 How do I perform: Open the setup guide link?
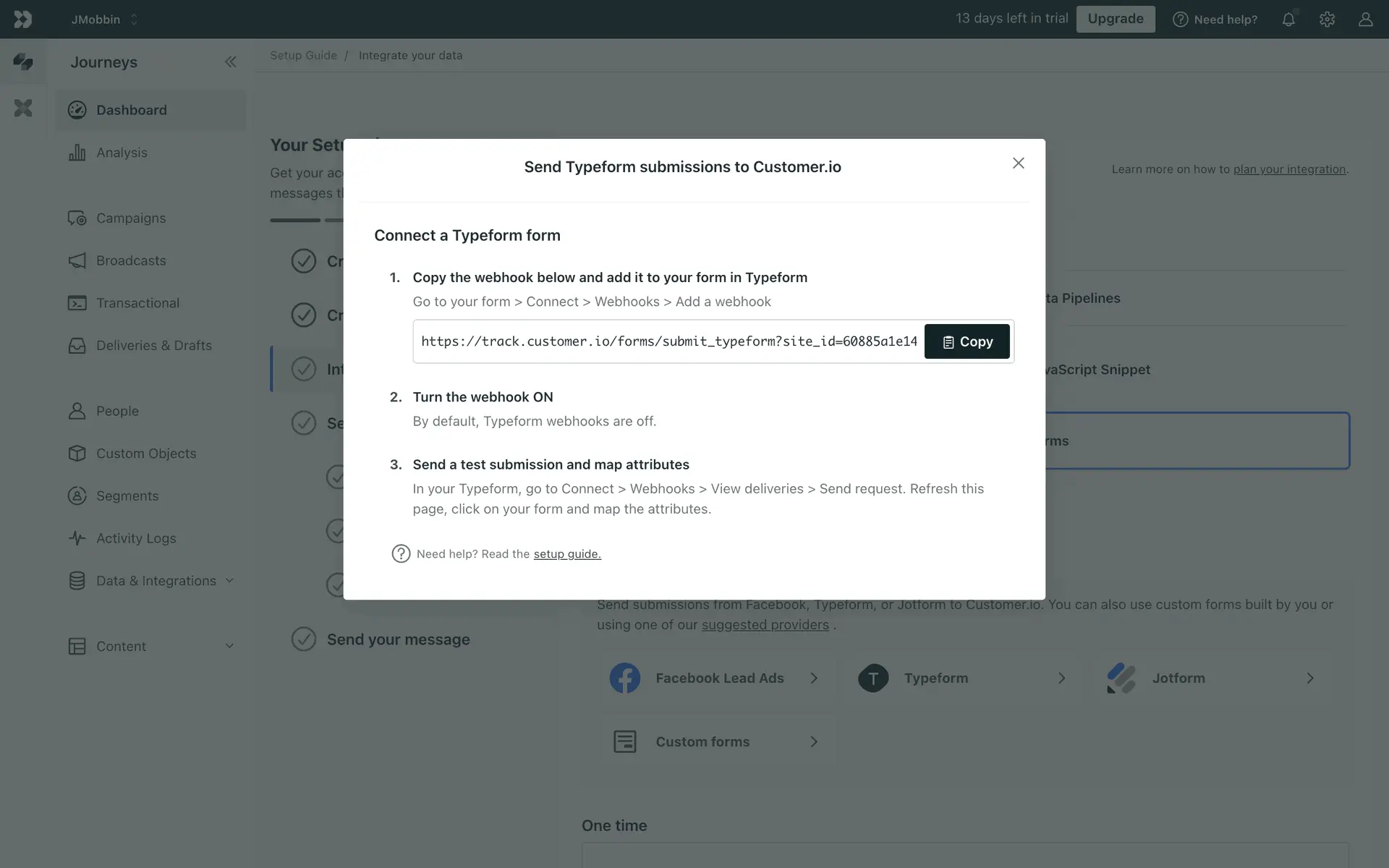click(567, 554)
